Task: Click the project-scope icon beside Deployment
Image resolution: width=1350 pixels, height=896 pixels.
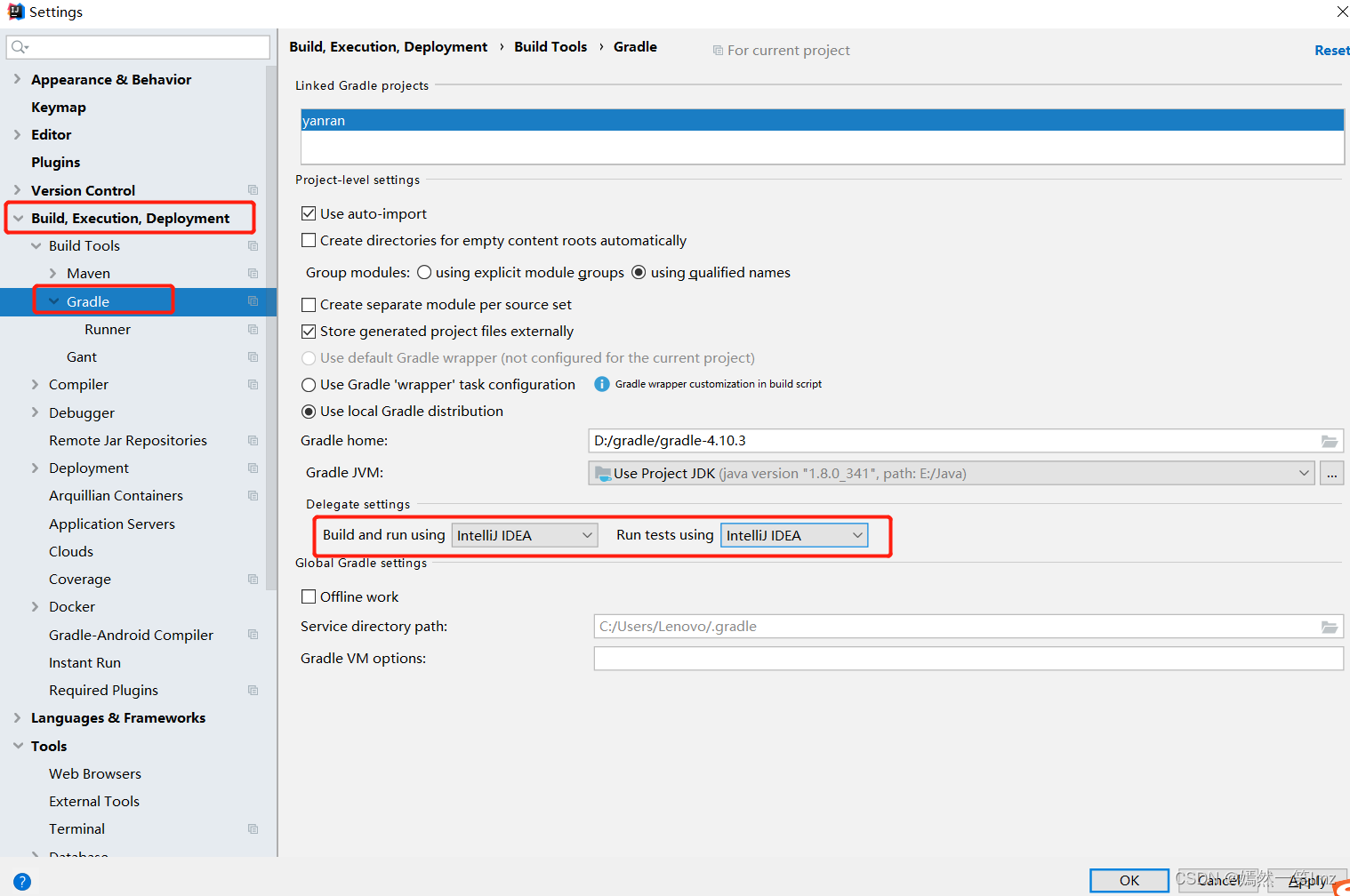Action: [x=253, y=468]
